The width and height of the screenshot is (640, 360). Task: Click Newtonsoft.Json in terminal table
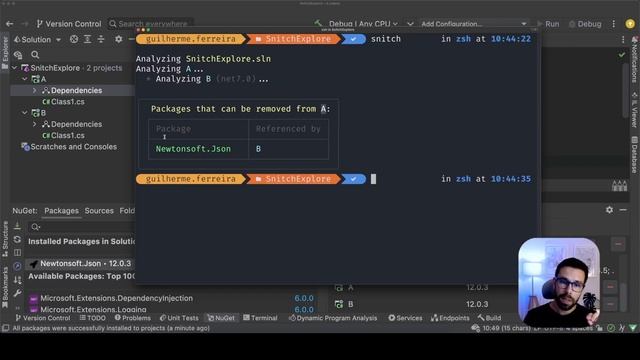click(x=193, y=149)
